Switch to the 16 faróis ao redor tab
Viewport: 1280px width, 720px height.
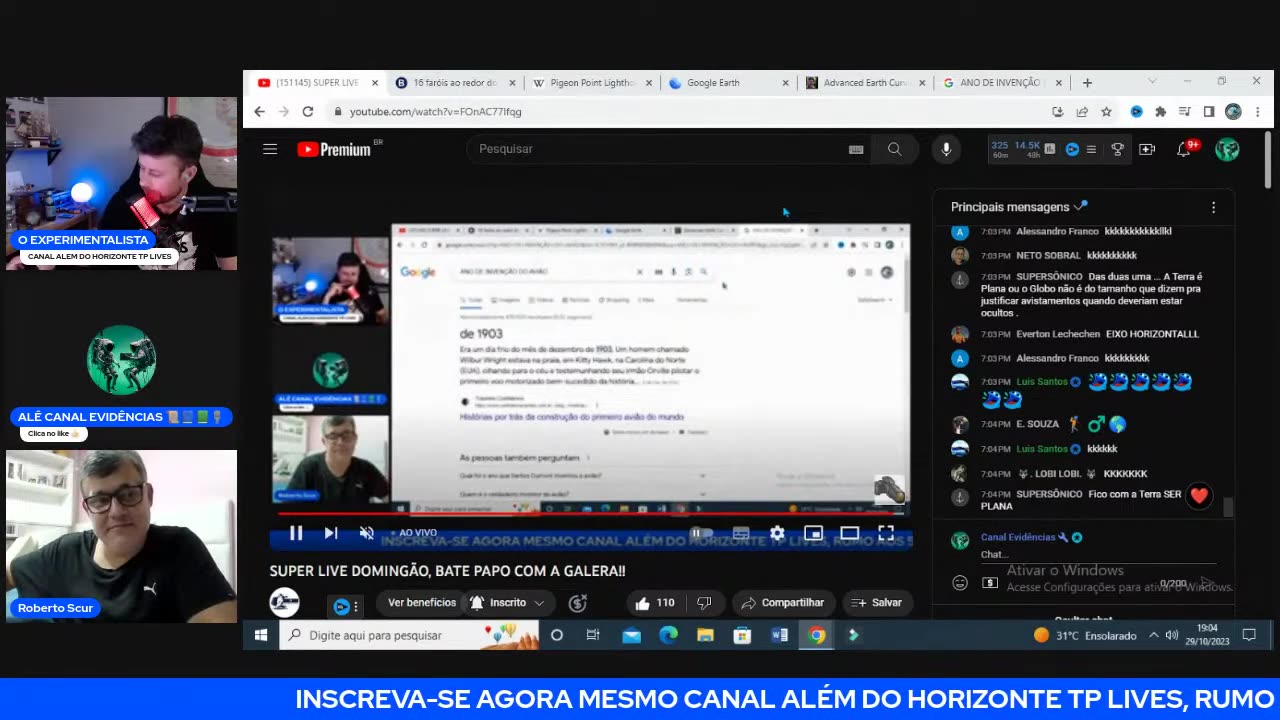point(456,83)
